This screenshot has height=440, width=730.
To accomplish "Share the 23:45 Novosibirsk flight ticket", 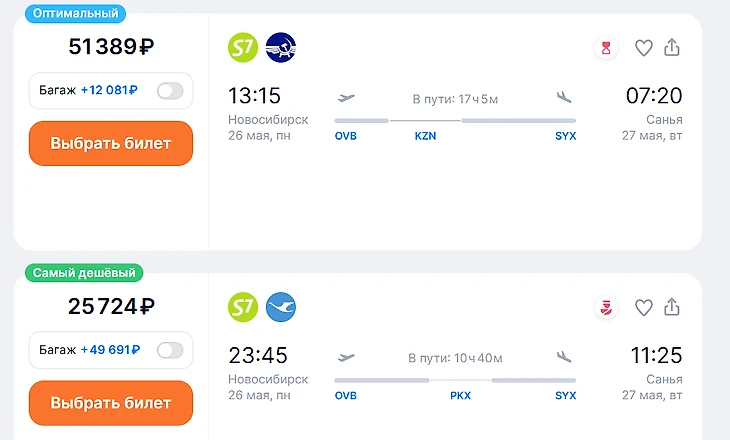I will pos(672,306).
